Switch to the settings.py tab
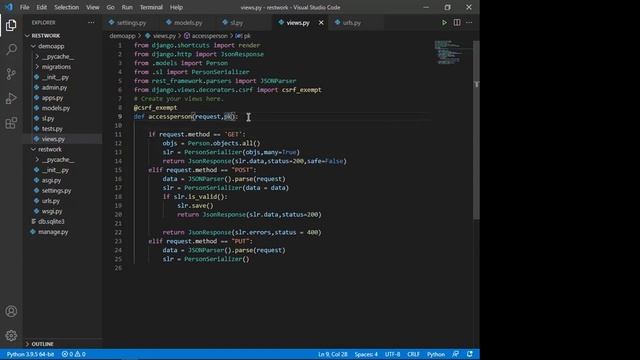640x360 pixels. pos(131,23)
